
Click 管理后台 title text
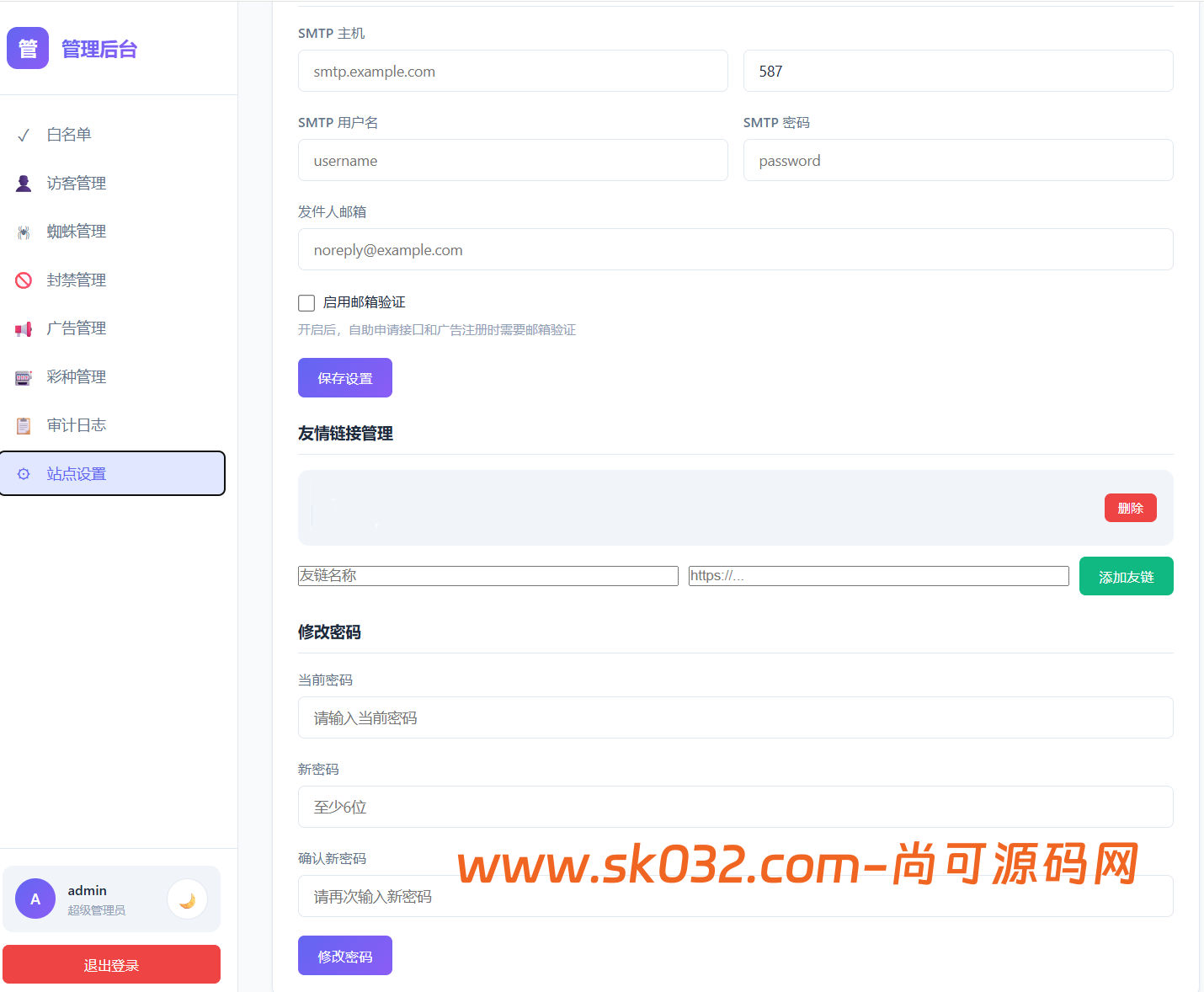[99, 49]
